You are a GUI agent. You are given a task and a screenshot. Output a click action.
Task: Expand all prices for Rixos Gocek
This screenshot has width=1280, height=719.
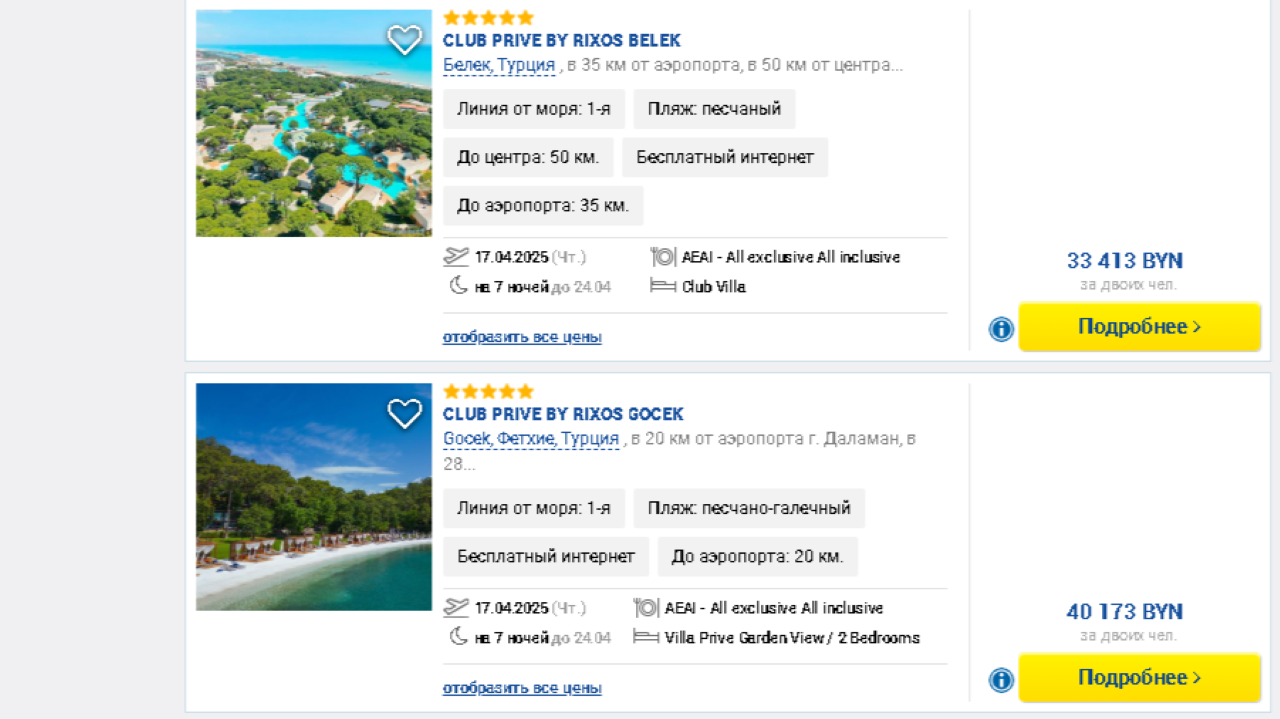[x=522, y=688]
